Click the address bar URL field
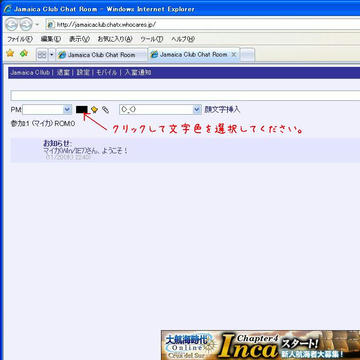Image resolution: width=360 pixels, height=360 pixels. click(203, 25)
